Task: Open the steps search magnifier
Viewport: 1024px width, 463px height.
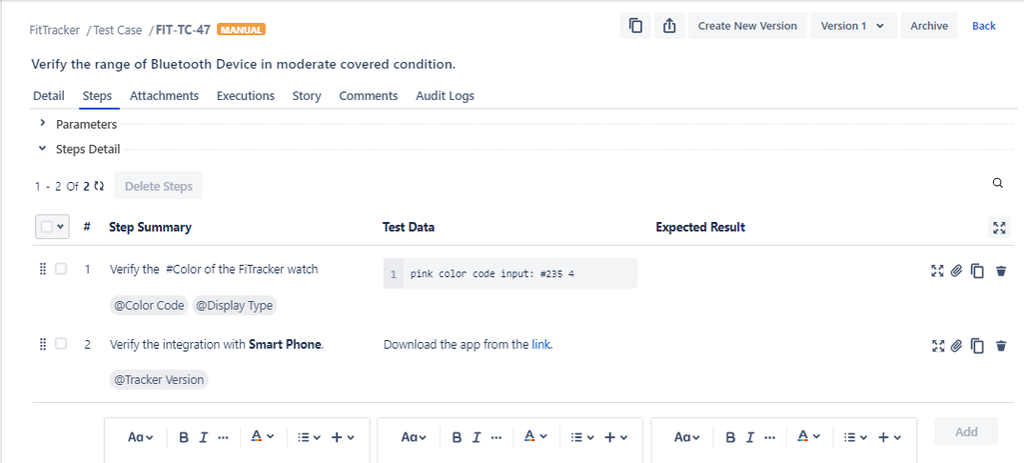Action: (x=997, y=183)
